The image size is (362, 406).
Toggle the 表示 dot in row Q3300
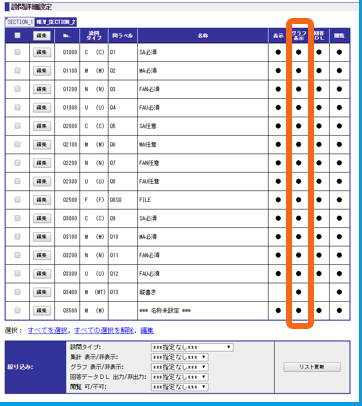click(278, 274)
